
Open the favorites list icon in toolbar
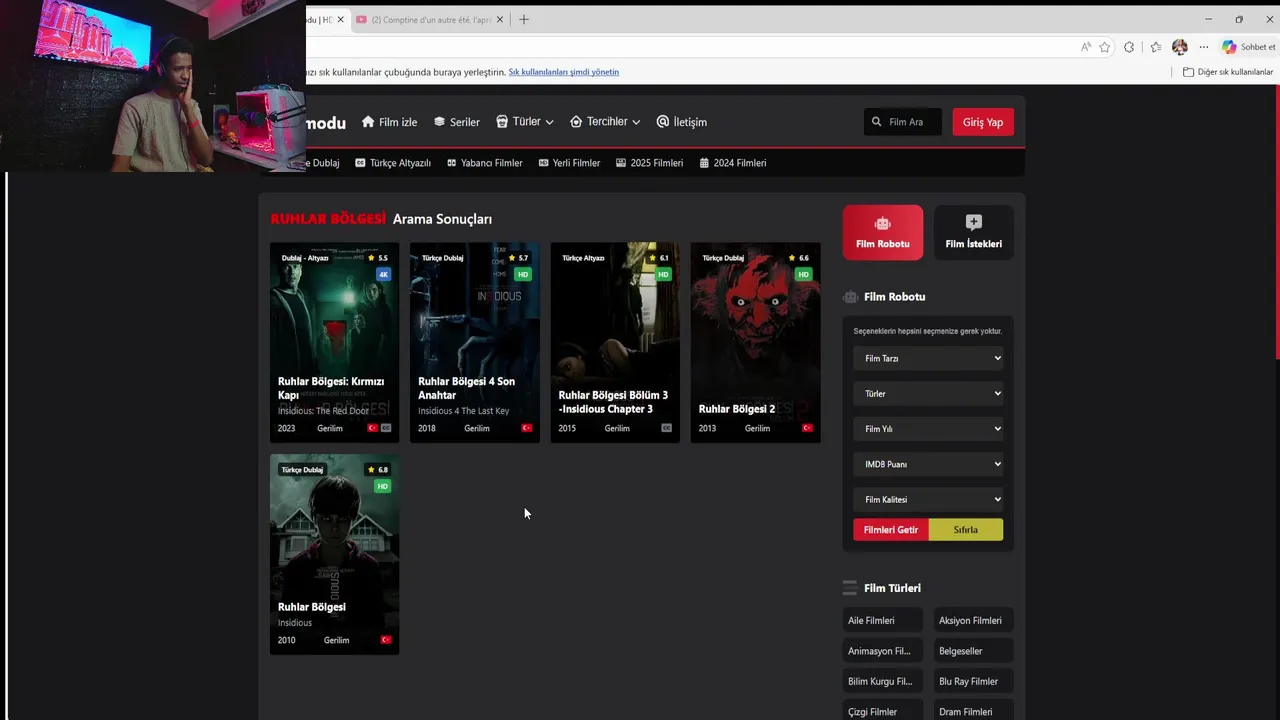[1156, 47]
